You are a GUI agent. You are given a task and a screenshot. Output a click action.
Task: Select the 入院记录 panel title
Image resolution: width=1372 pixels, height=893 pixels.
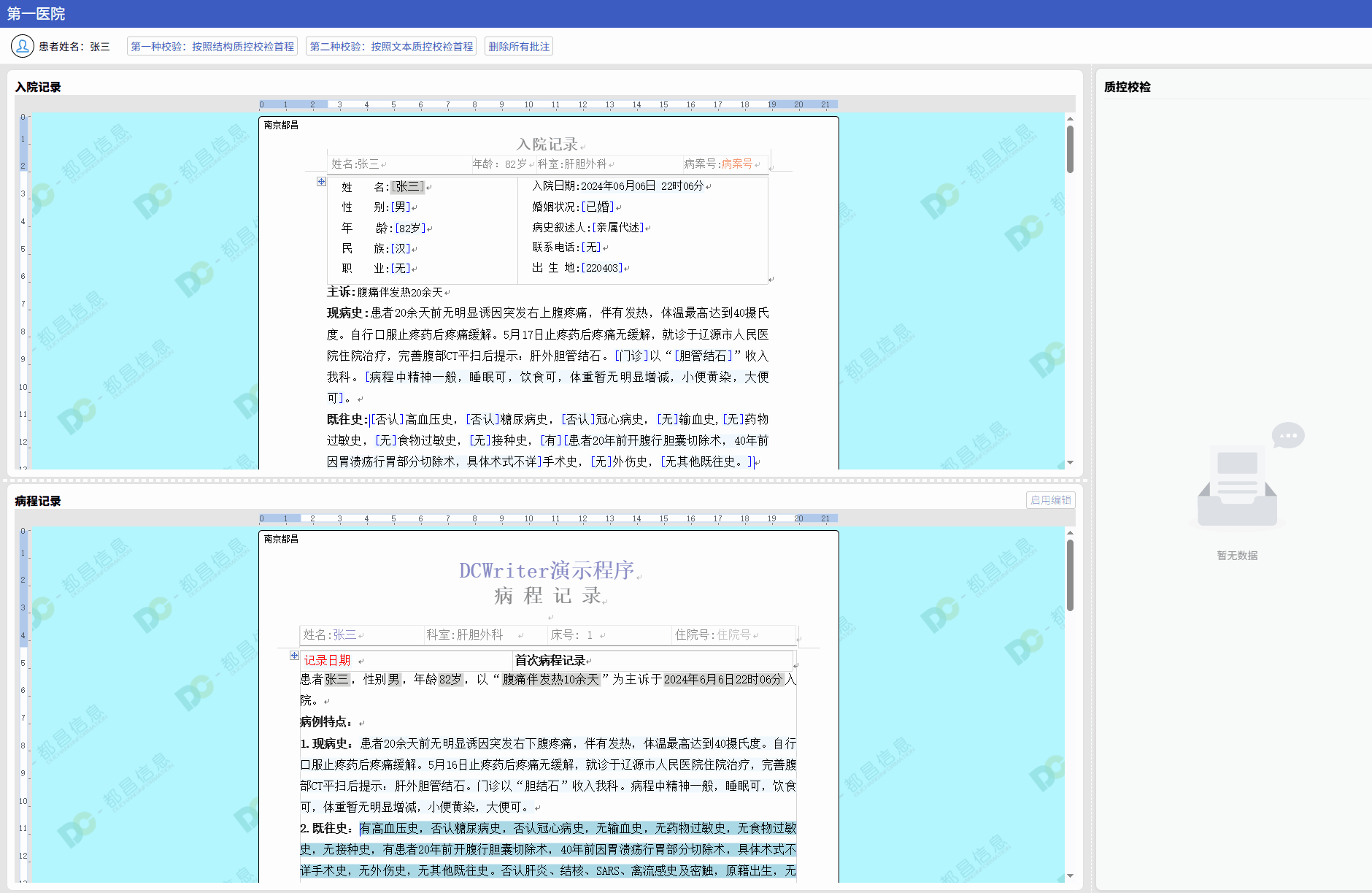37,86
